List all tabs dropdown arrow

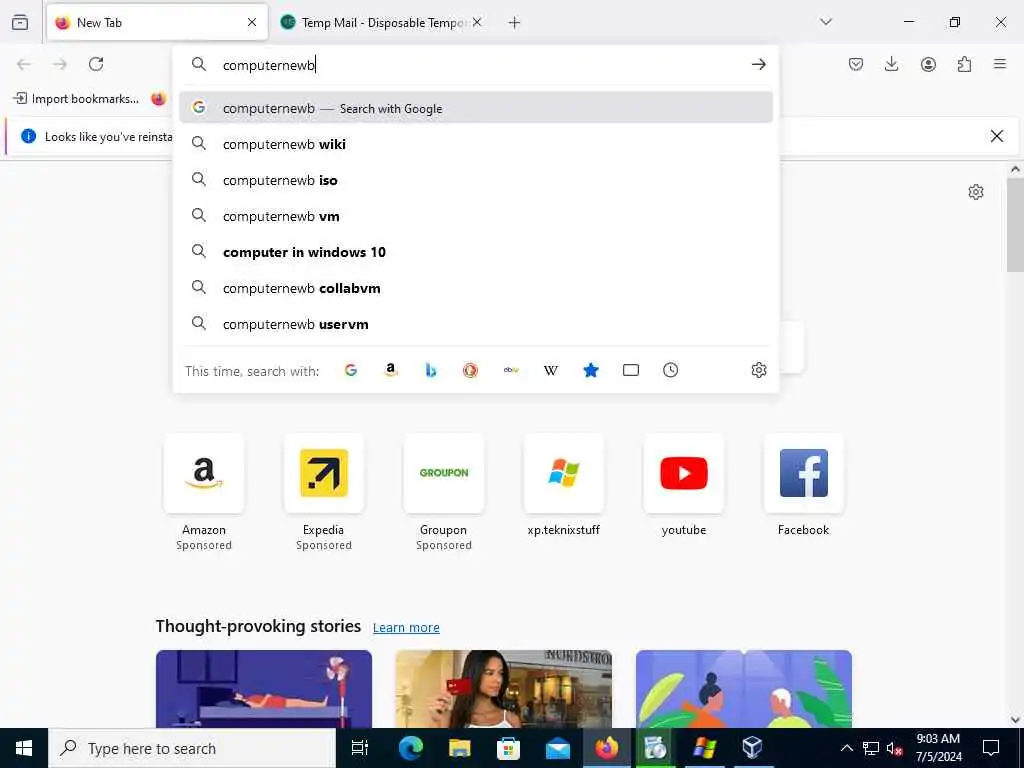(826, 22)
